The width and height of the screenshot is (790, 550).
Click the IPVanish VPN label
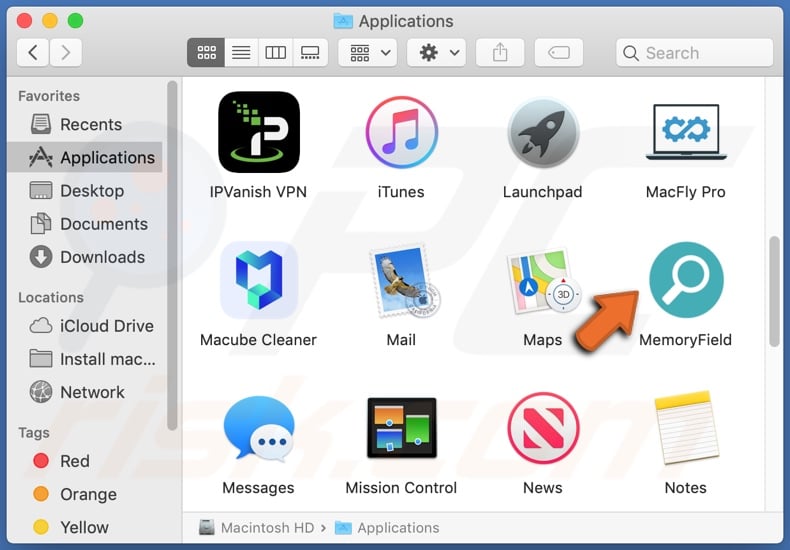(x=258, y=192)
